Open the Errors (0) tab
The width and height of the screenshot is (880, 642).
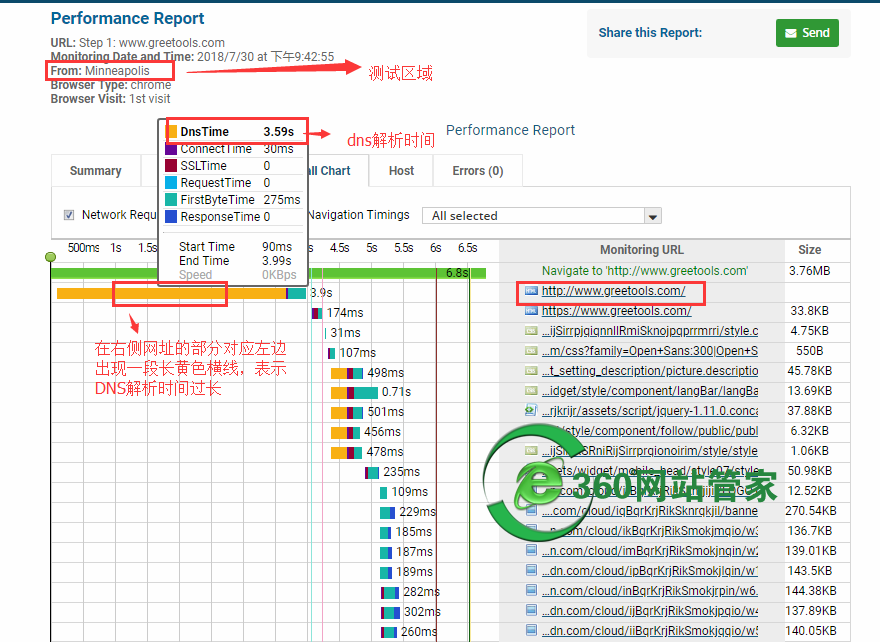point(478,171)
